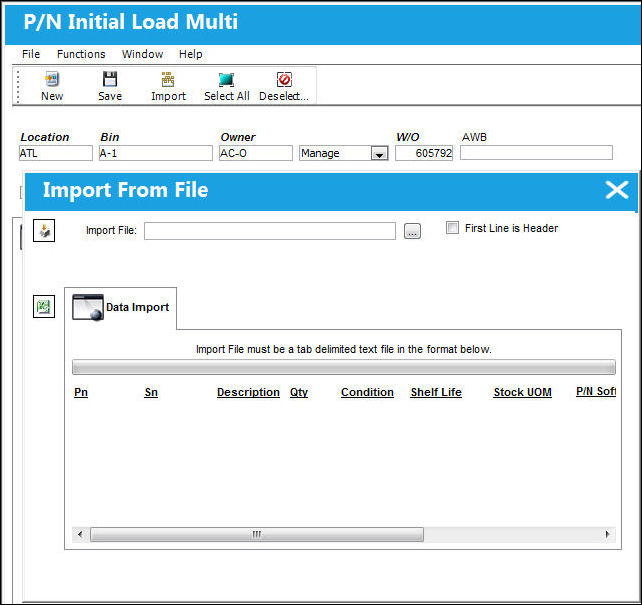Viewport: 642px width, 605px height.
Task: Click the Shelf Life column header
Action: click(x=436, y=392)
